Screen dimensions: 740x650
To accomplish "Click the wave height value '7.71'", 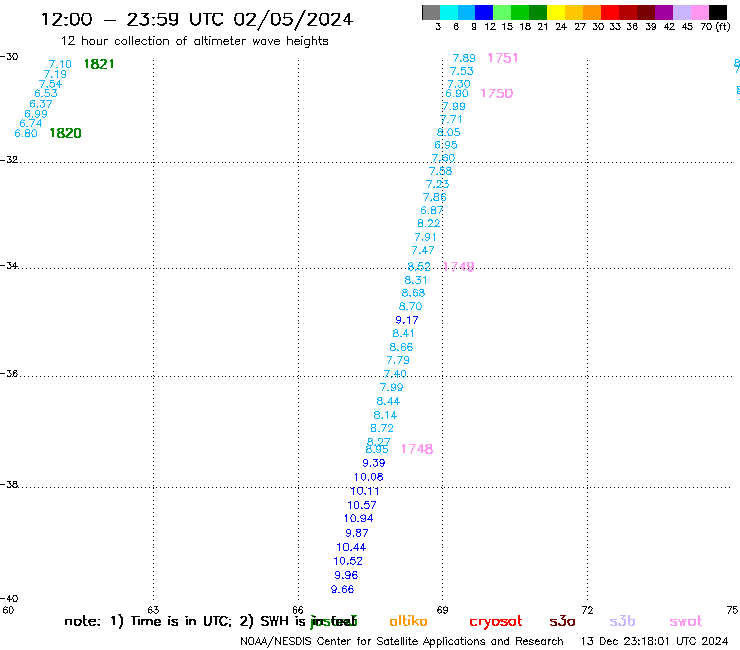I will (x=451, y=119).
